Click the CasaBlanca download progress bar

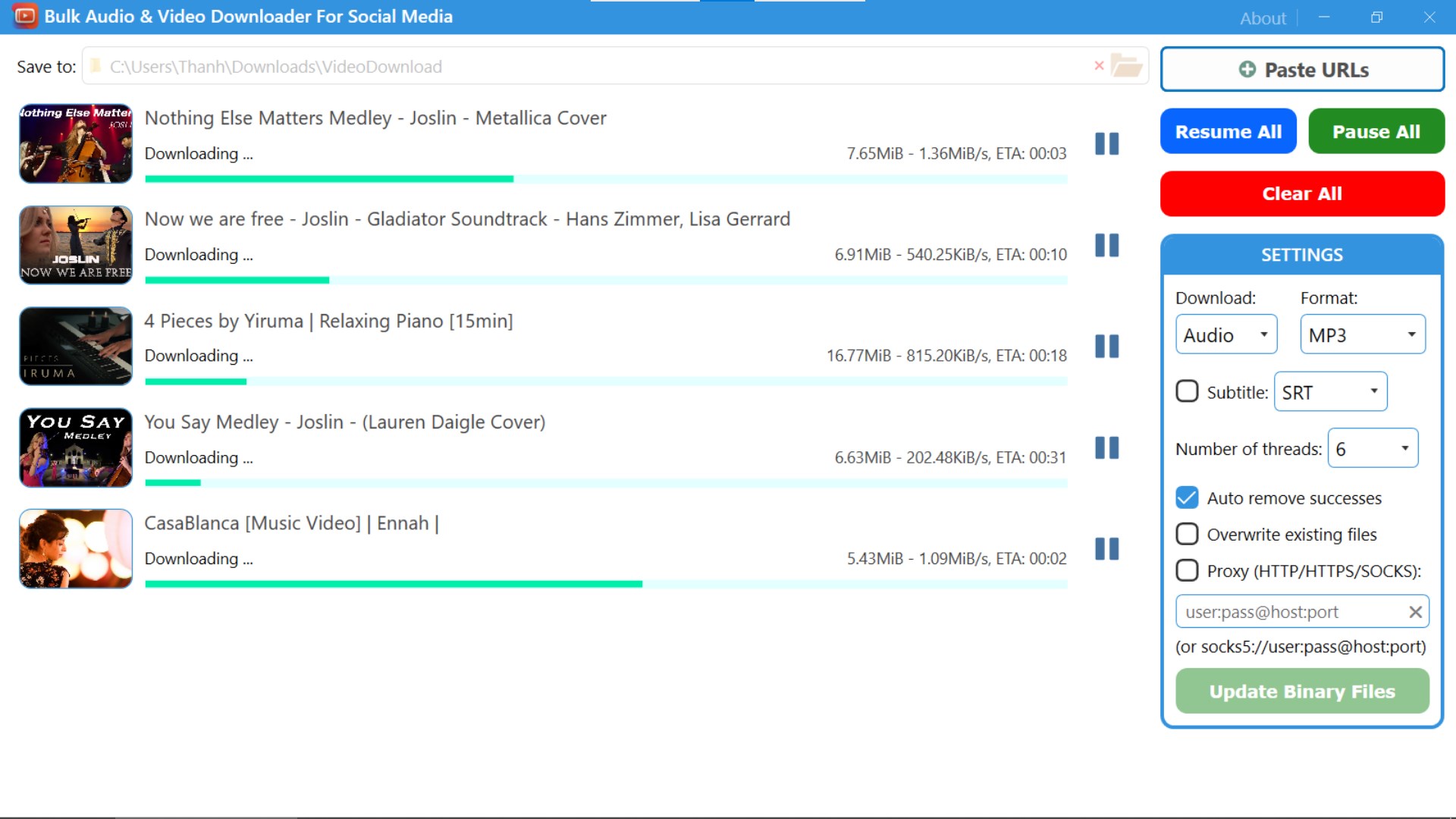click(605, 584)
